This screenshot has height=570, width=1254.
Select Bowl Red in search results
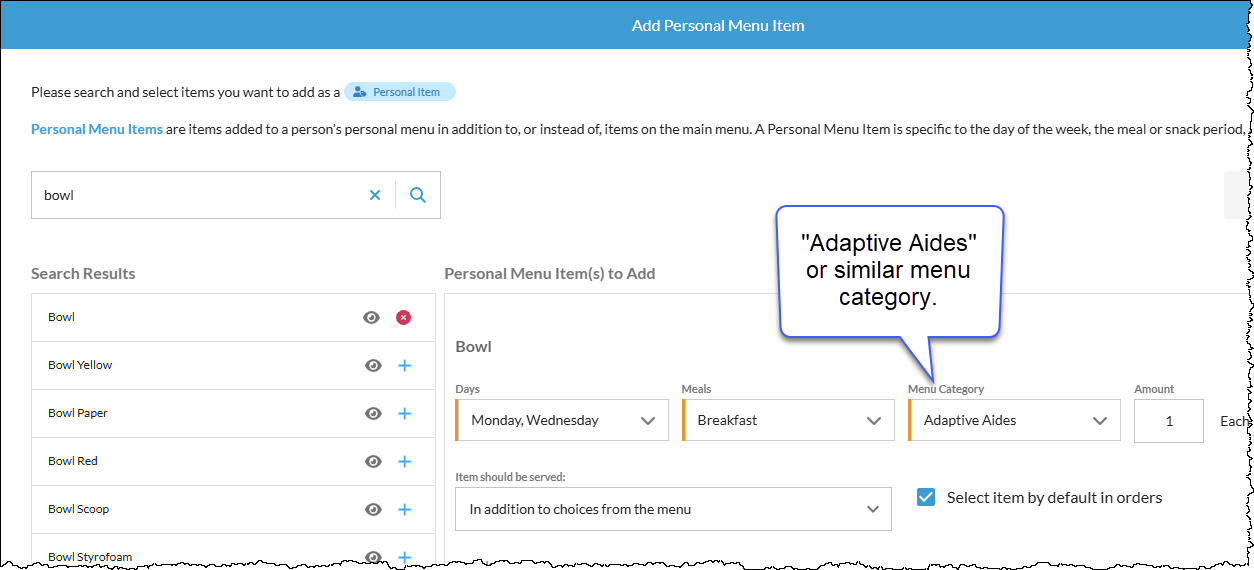pos(73,461)
